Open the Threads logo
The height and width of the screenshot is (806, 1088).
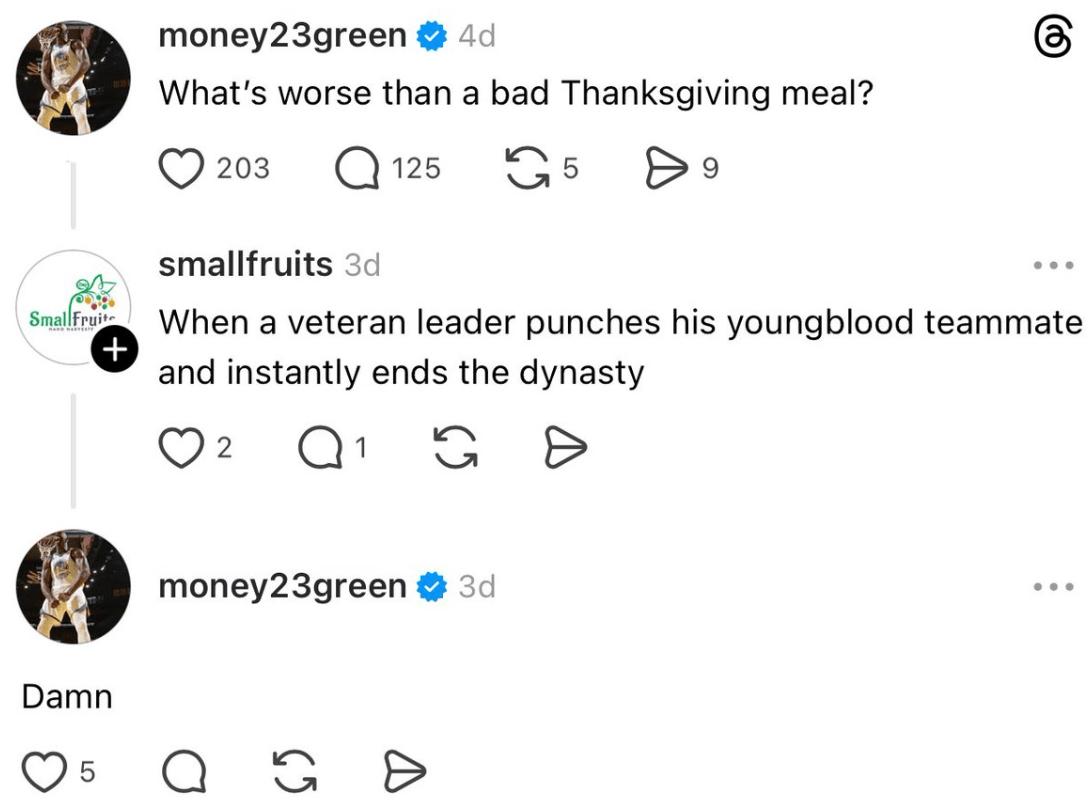(x=1052, y=43)
